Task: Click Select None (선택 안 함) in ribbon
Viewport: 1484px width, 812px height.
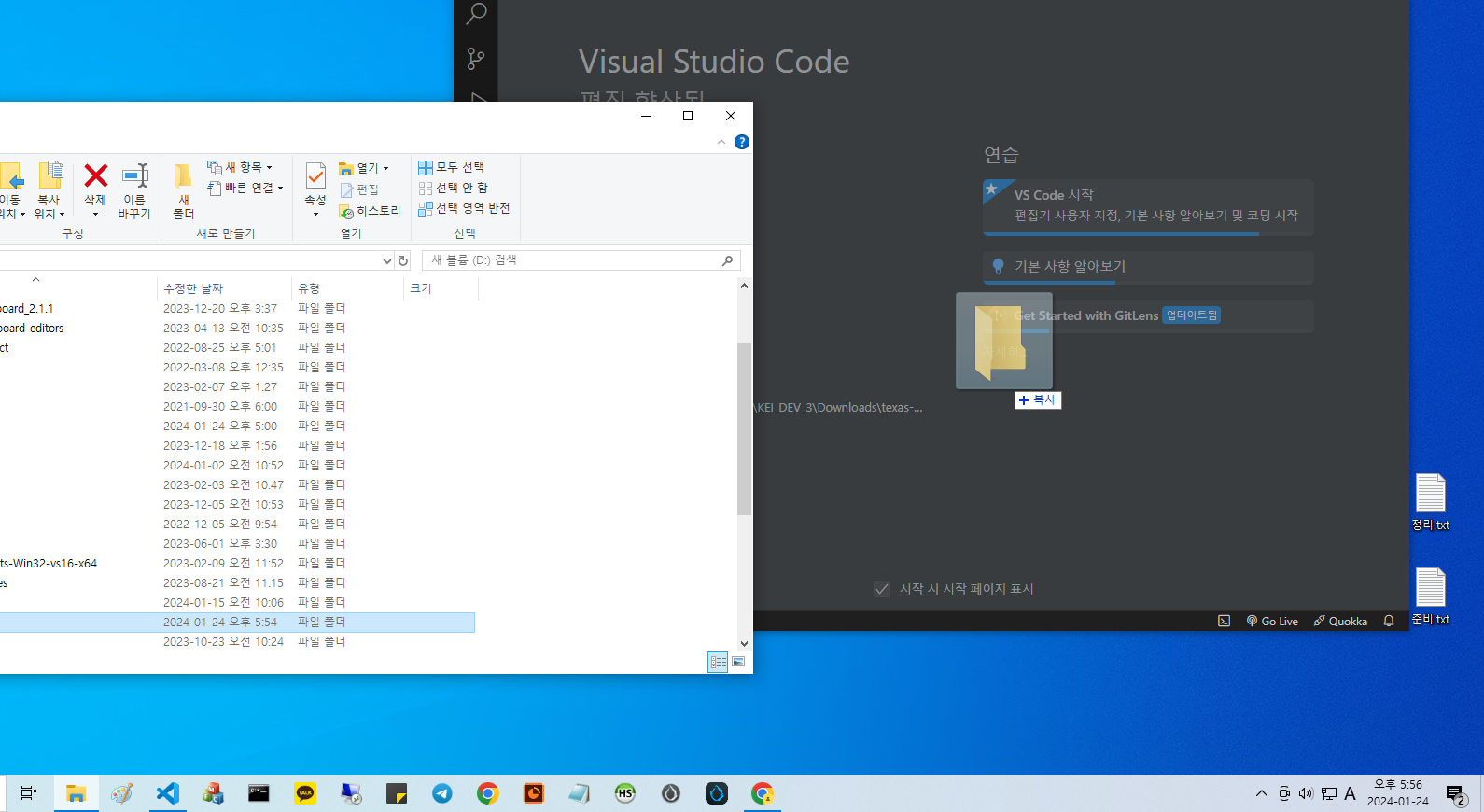Action: point(453,188)
